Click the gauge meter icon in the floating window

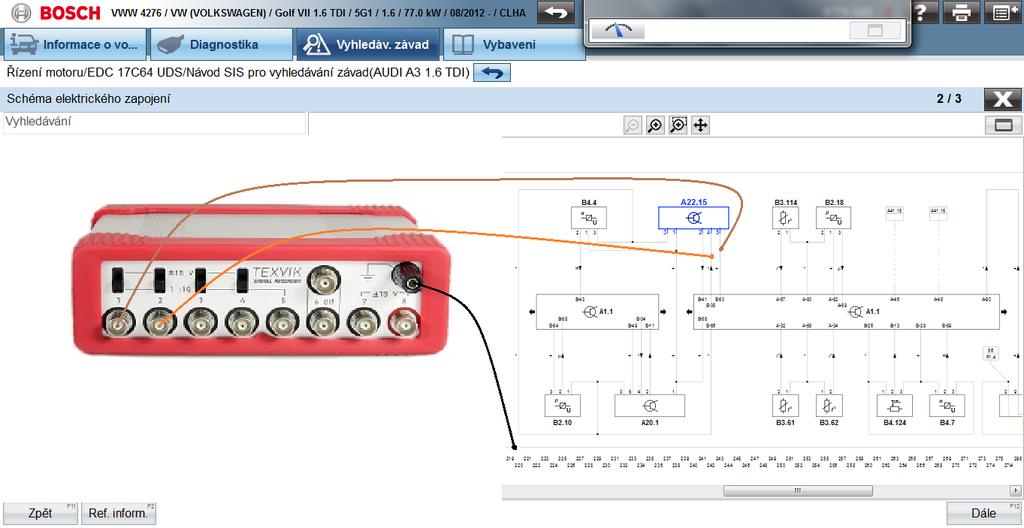[x=618, y=30]
